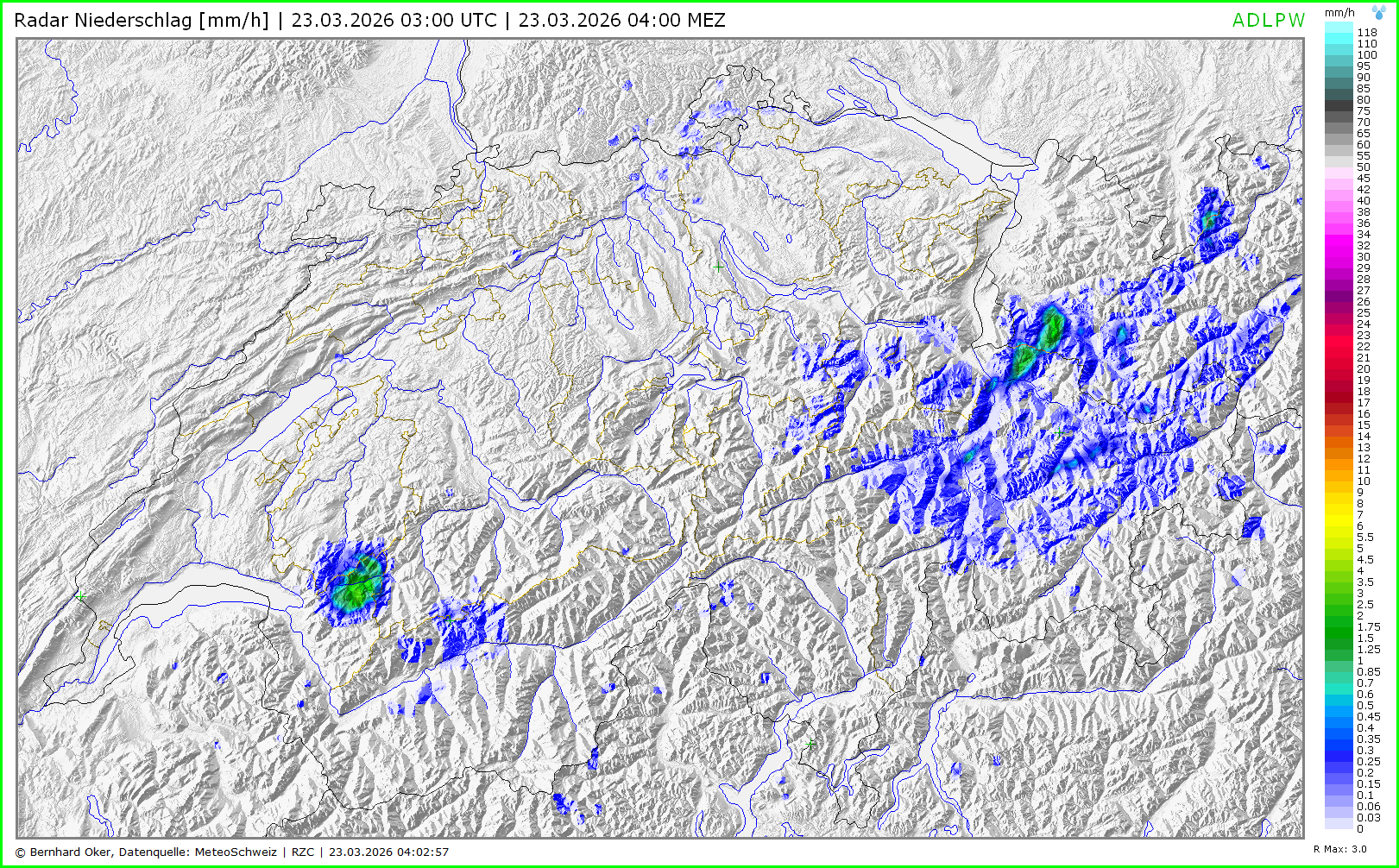Image resolution: width=1399 pixels, height=868 pixels.
Task: Click the raindrop icon above the legend
Action: click(1379, 13)
